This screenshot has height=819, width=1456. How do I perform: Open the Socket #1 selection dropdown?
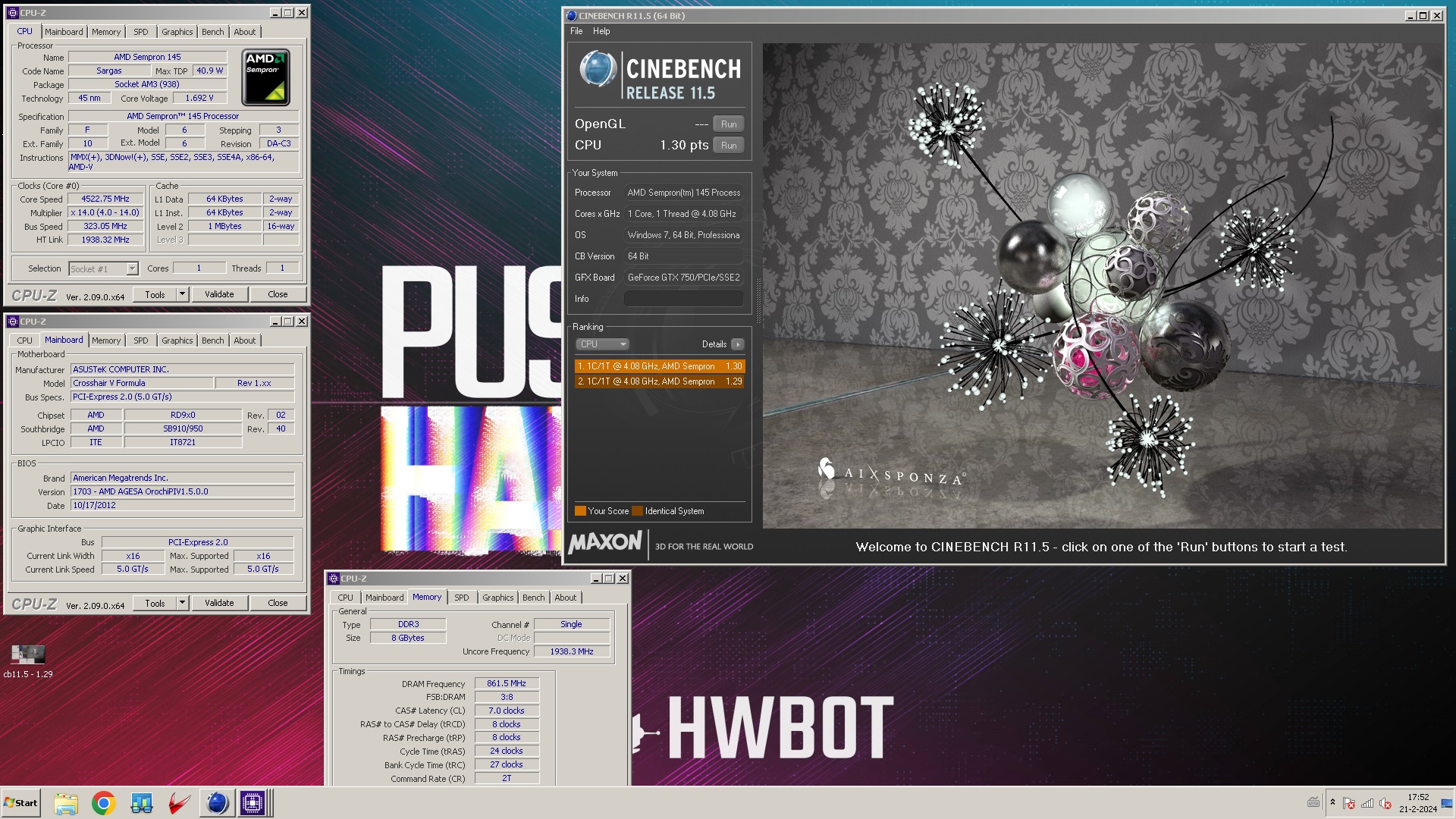[104, 269]
